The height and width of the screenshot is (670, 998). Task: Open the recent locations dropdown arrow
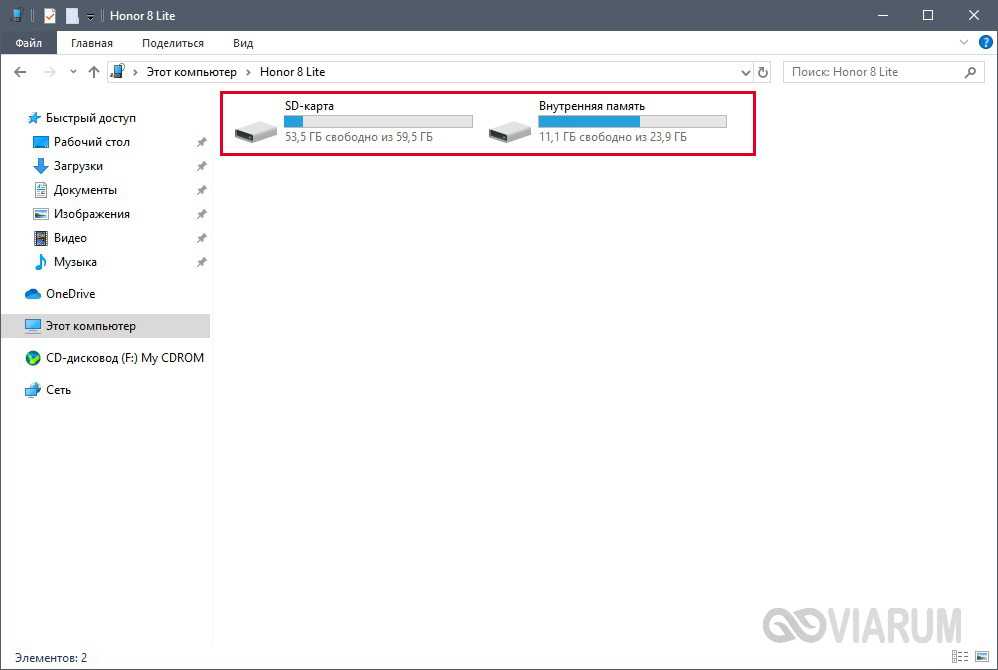(x=73, y=72)
